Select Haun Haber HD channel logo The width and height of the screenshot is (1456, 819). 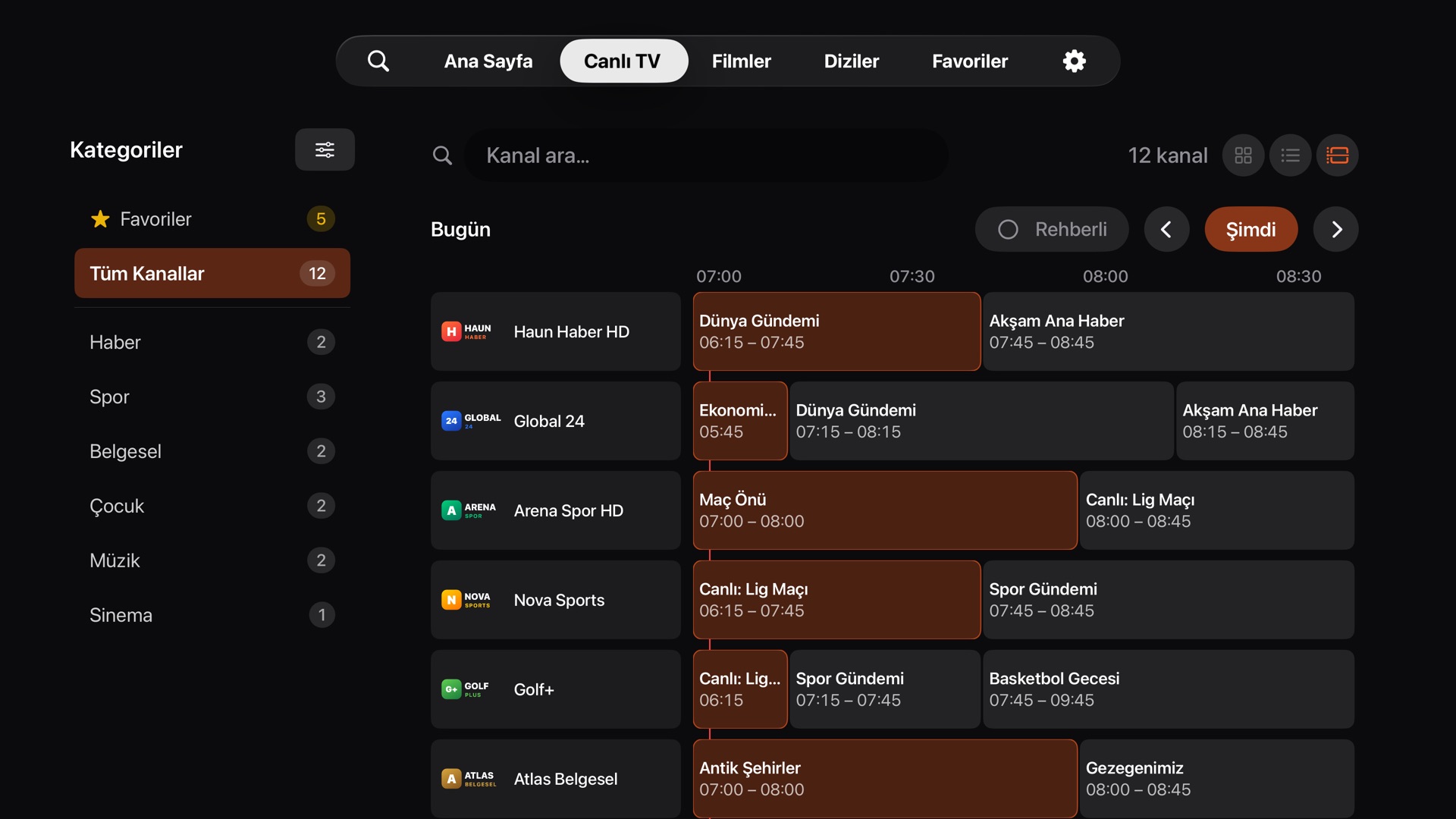coord(467,331)
